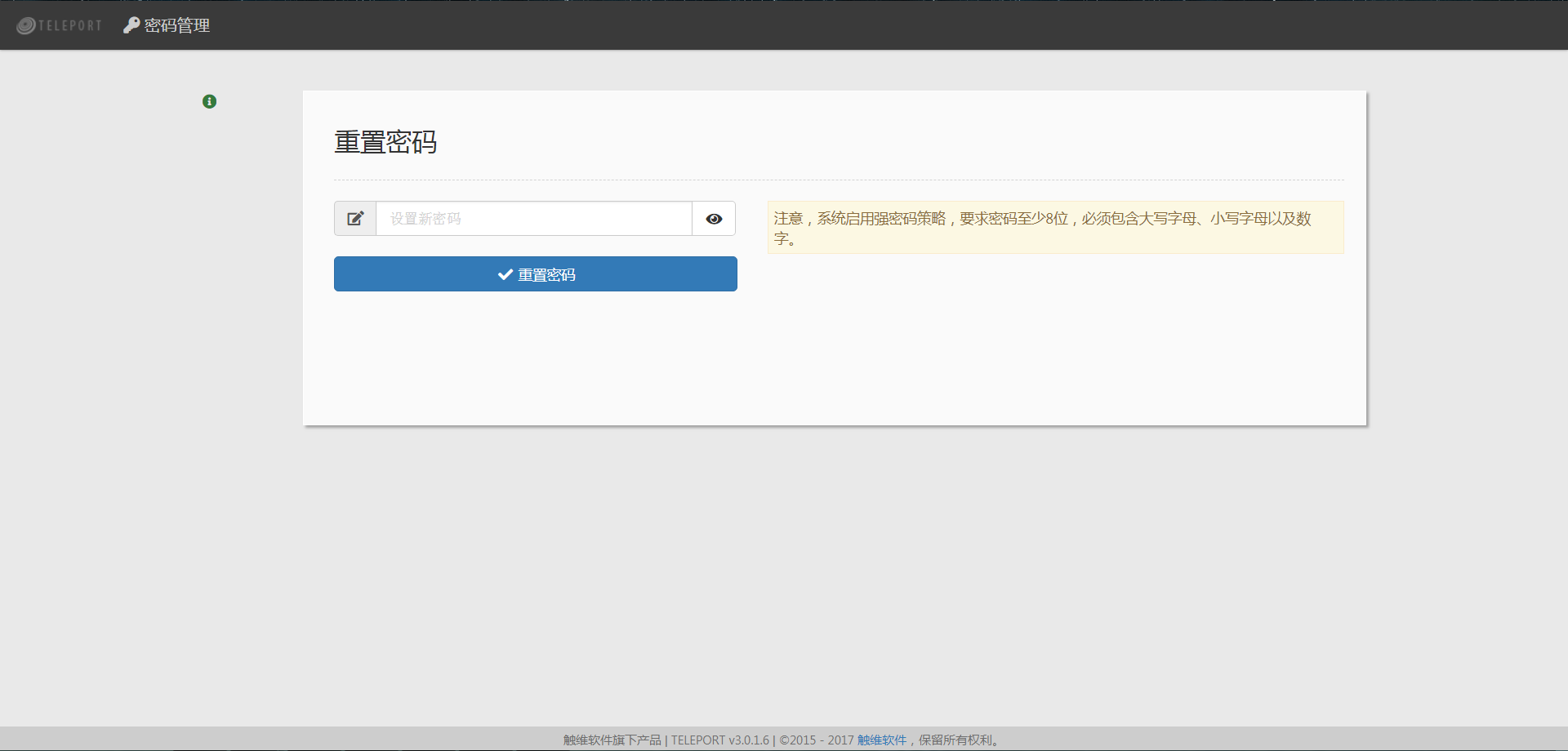
Task: Click the key icon in the header
Action: click(131, 25)
